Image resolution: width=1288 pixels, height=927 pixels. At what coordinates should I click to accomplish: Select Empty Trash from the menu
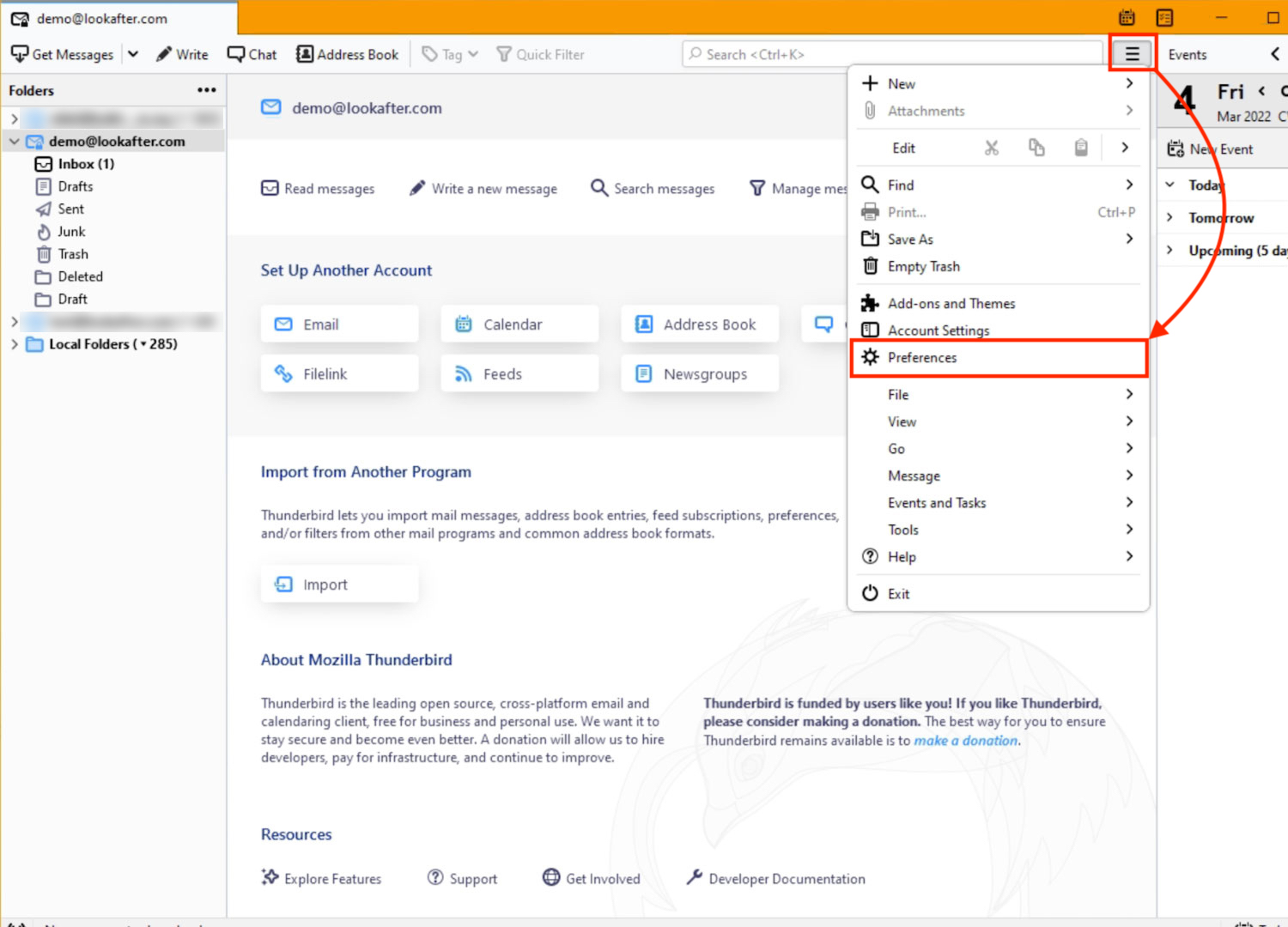[x=923, y=267]
